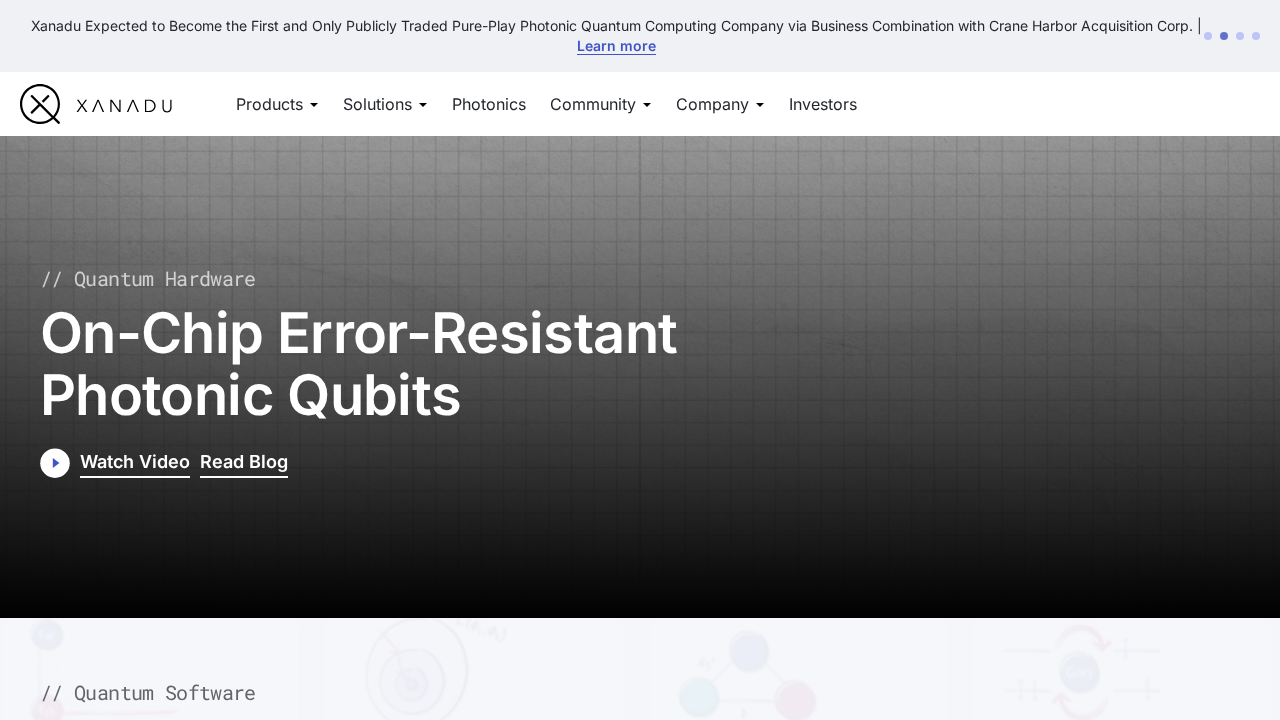
Task: Select the highlighted second banner carousel dot
Action: point(1224,36)
